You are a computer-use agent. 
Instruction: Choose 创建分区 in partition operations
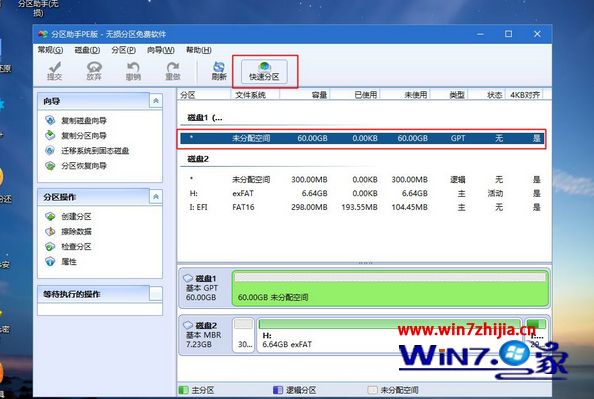coord(76,216)
